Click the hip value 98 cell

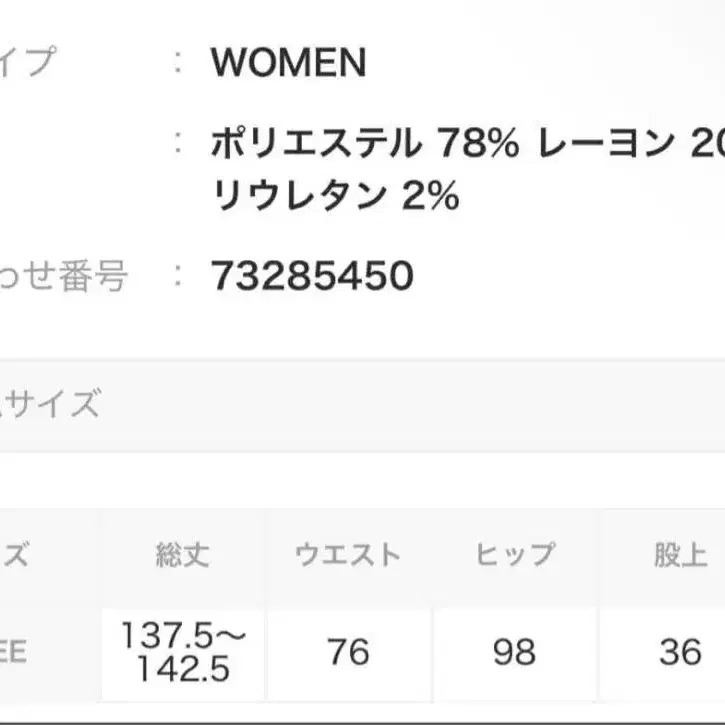pos(514,653)
